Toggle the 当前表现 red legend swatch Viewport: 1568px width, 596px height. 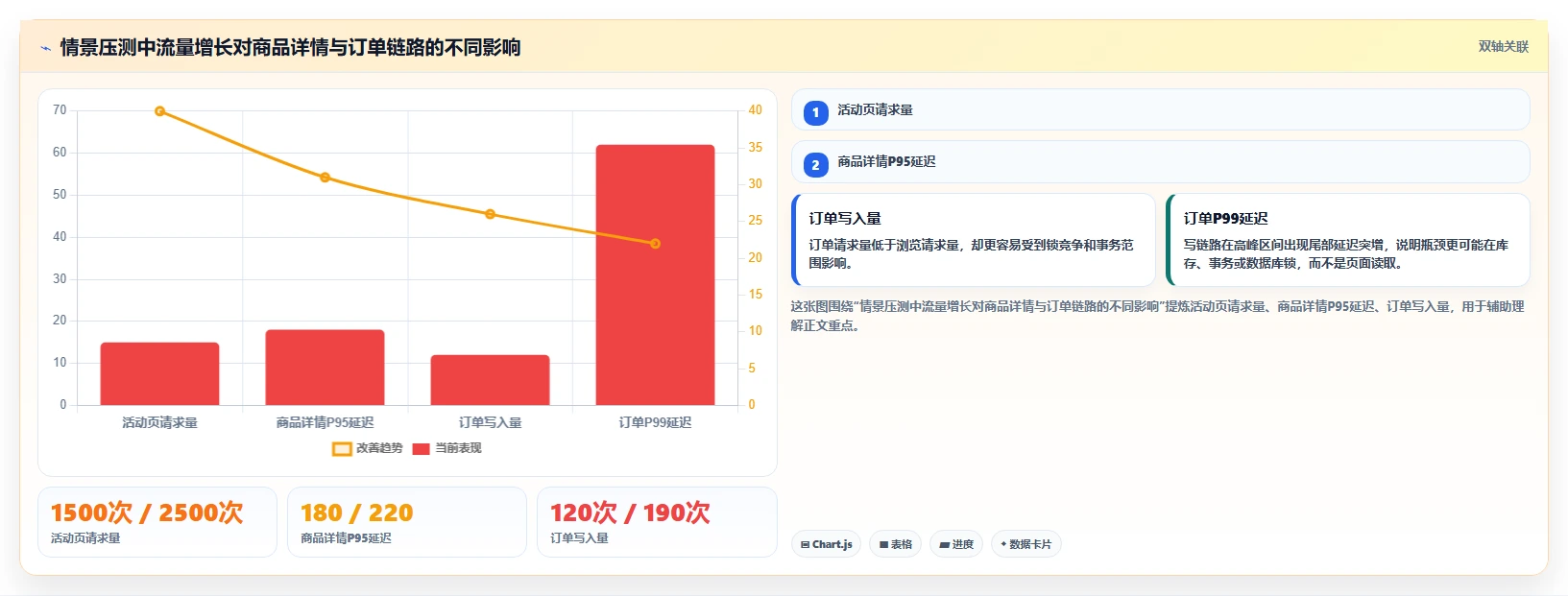point(421,449)
